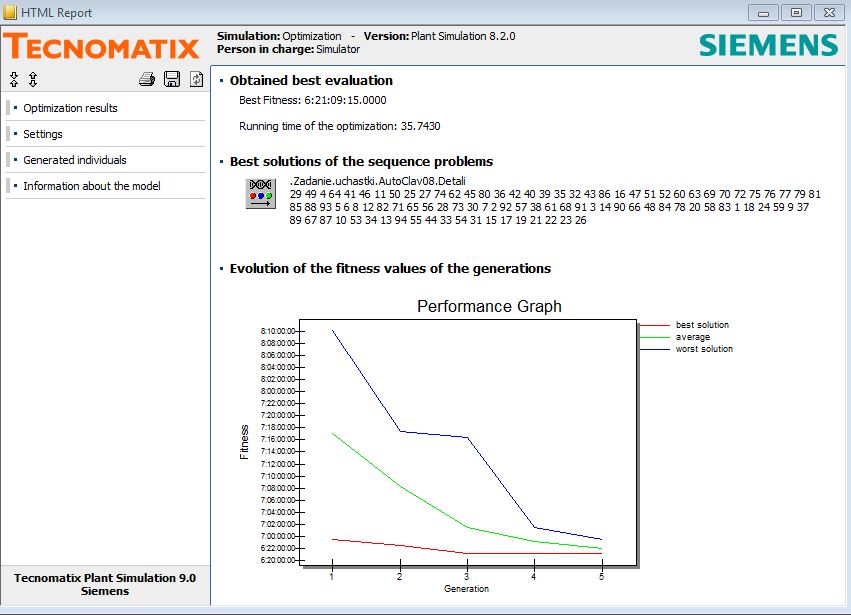Open Information about the model

(x=92, y=186)
